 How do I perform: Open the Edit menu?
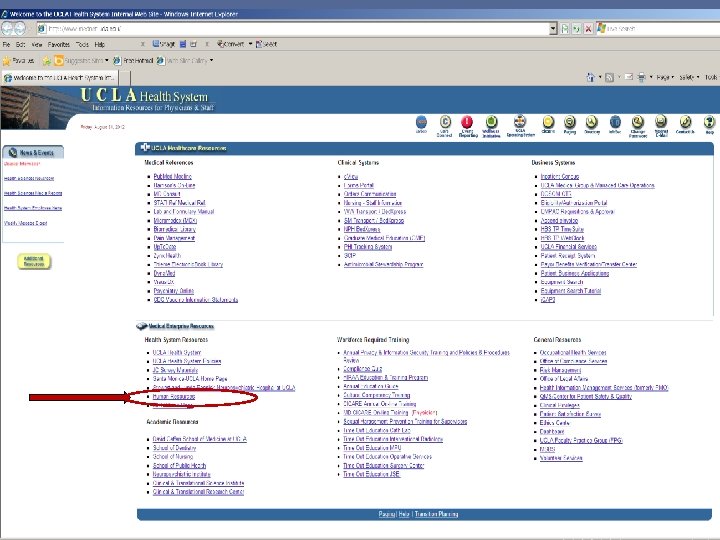[21, 45]
